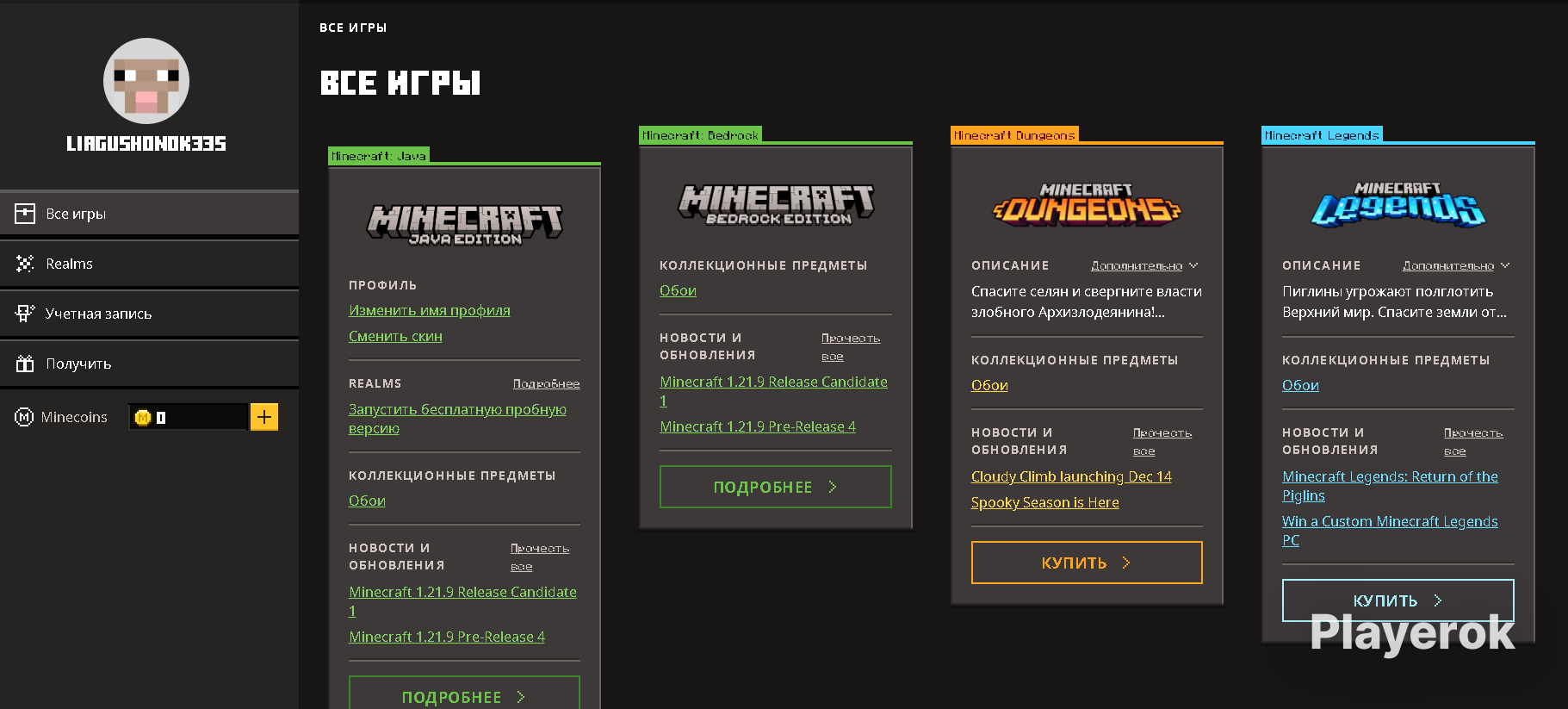Screen dimensions: 1568x709
Task: Click the Realms sidebar icon
Action: [x=25, y=264]
